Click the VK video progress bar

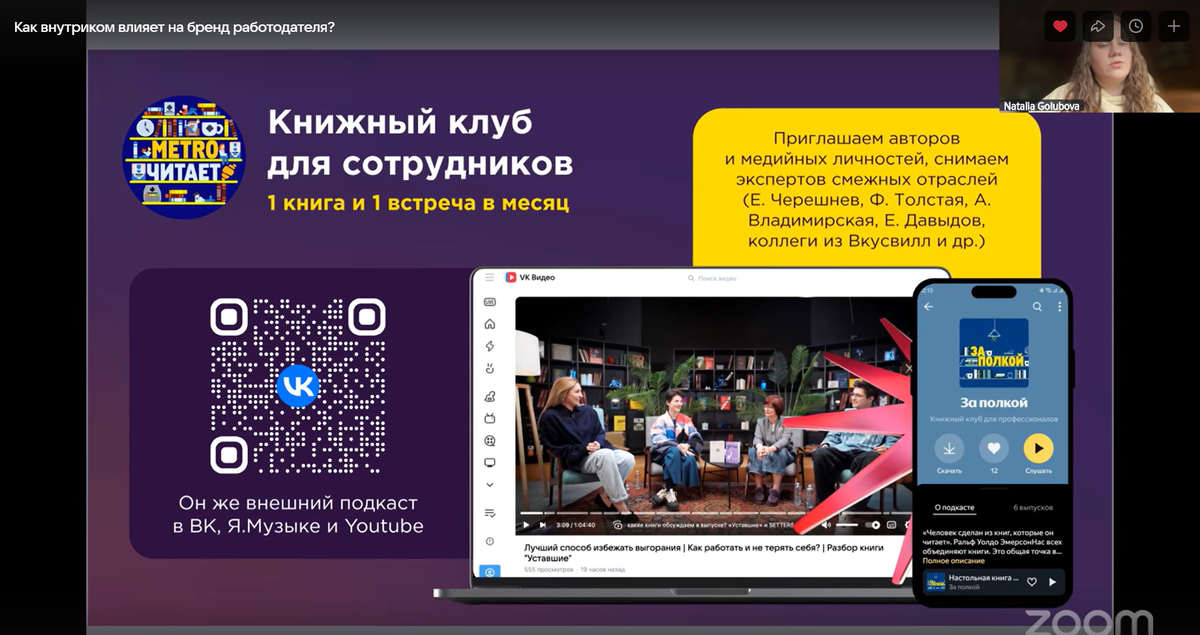pyautogui.click(x=716, y=514)
